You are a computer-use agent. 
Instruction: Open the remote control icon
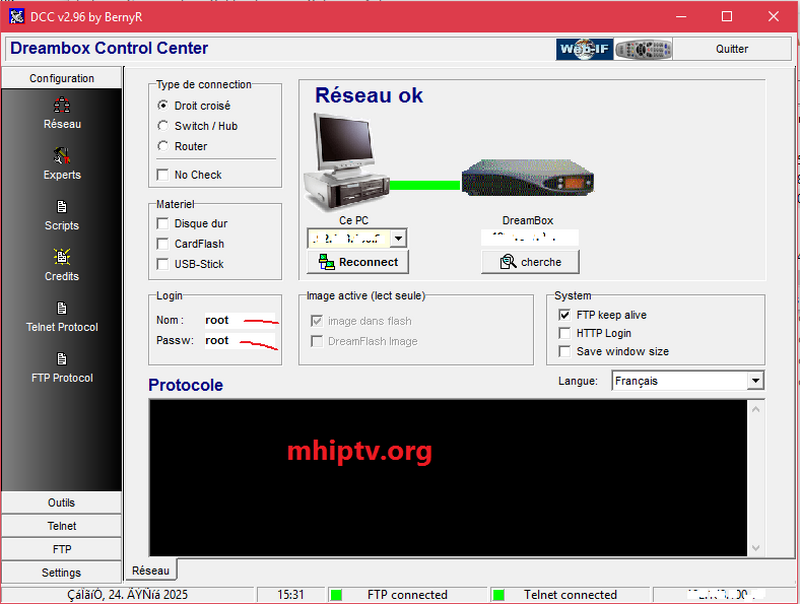point(643,49)
